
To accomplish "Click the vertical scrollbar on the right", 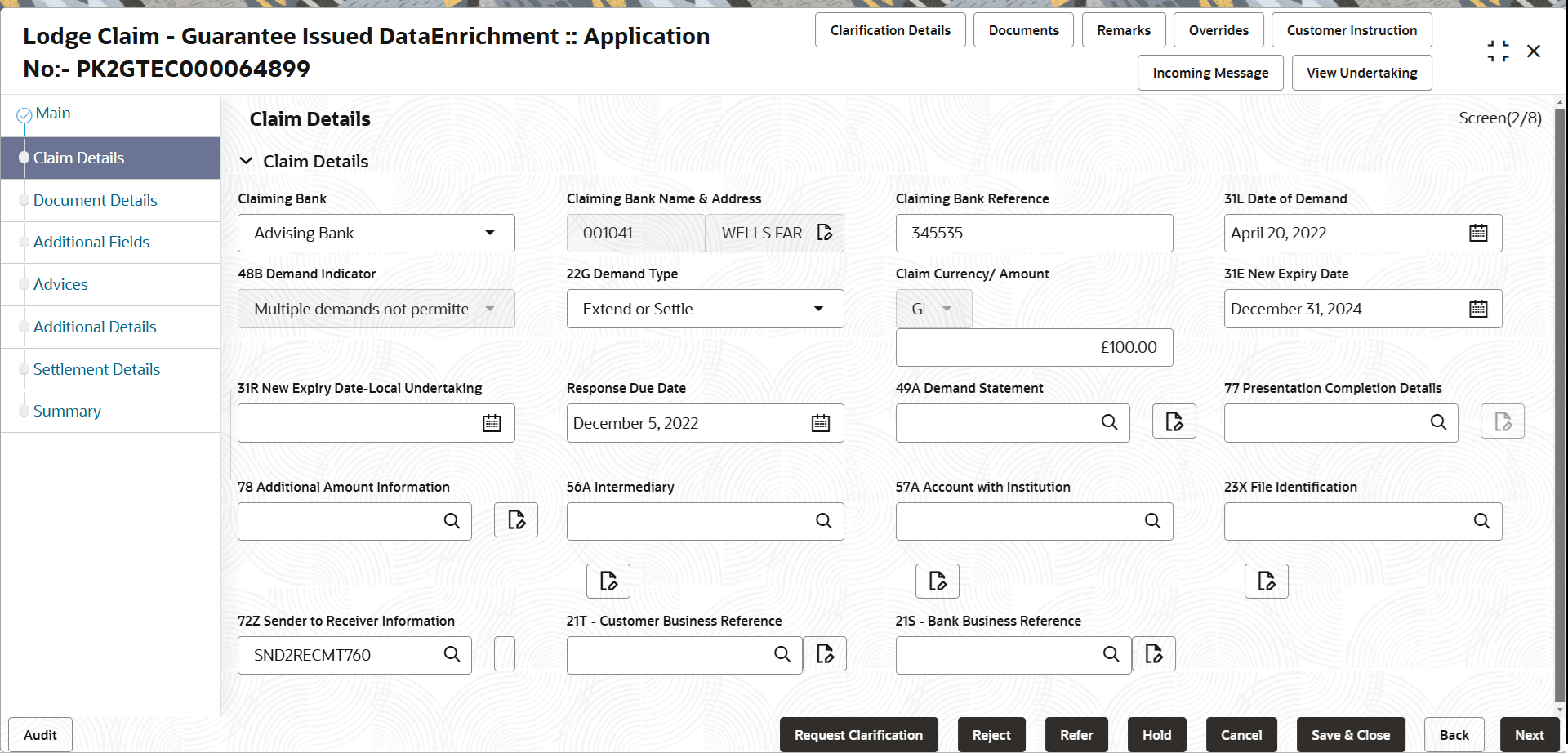I will coord(1560,408).
